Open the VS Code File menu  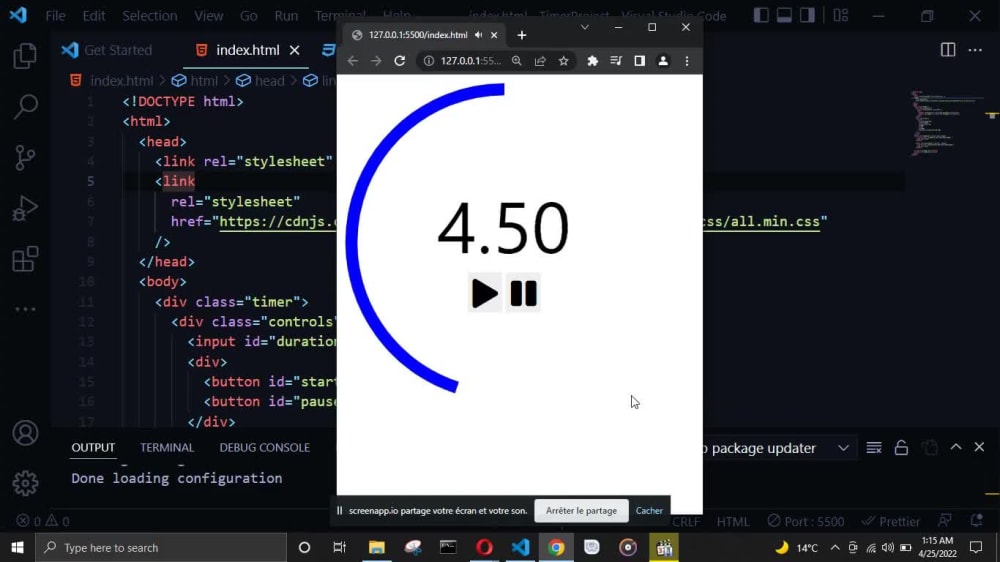(55, 16)
